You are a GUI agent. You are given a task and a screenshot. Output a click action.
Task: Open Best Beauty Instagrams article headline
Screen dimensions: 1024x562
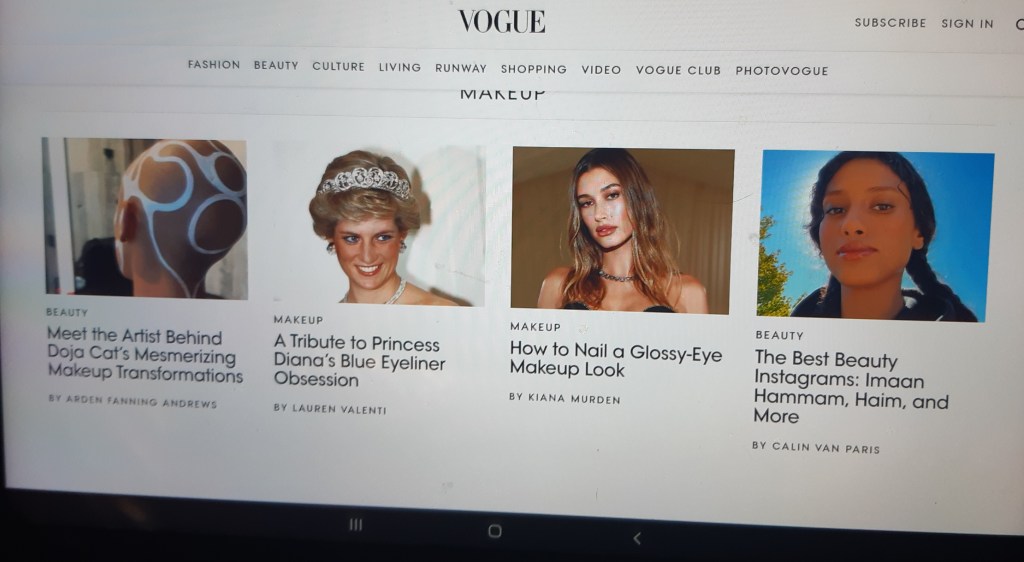[850, 386]
